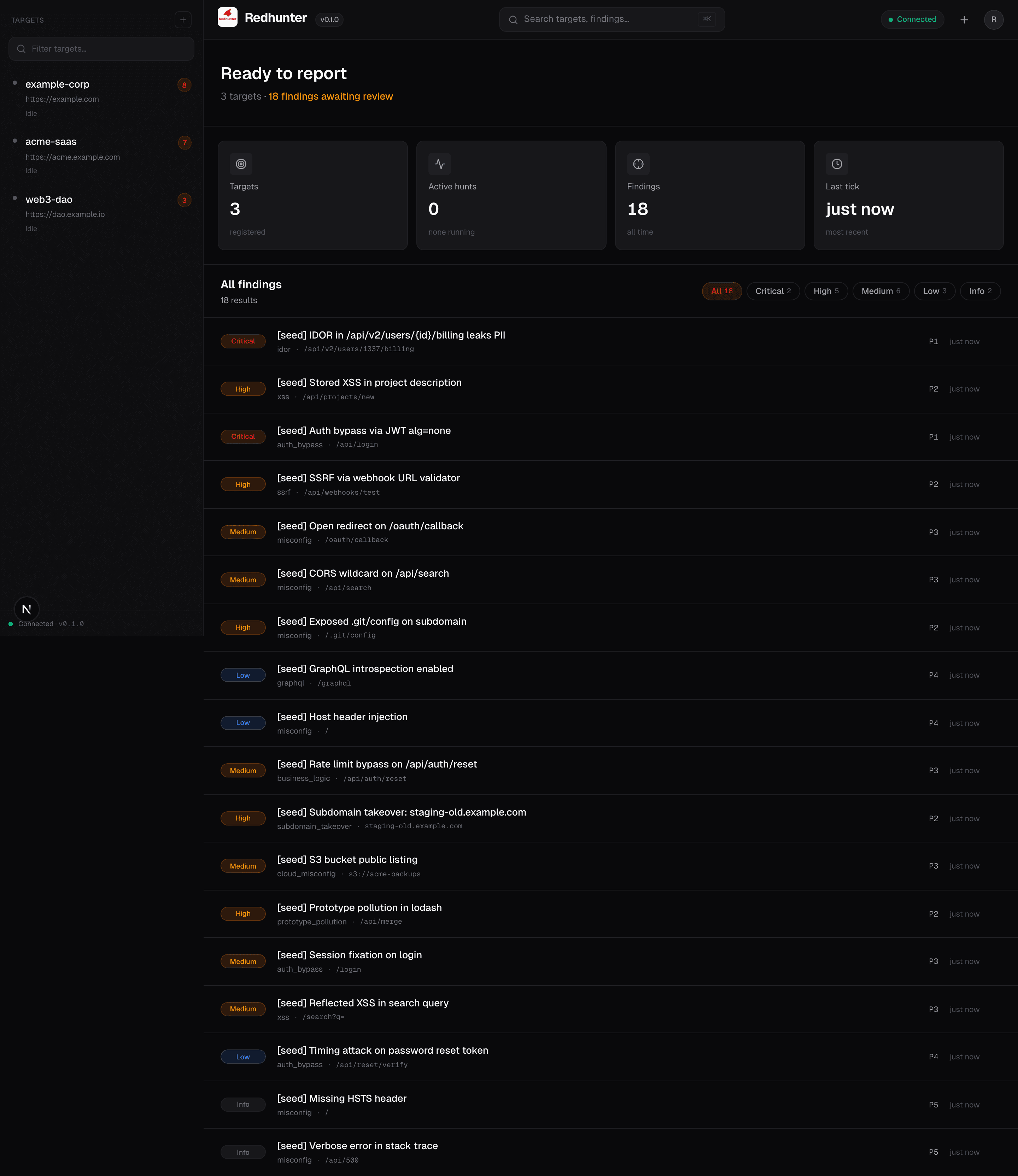Click the Findings 18 stat card
The image size is (1018, 1176).
point(709,195)
